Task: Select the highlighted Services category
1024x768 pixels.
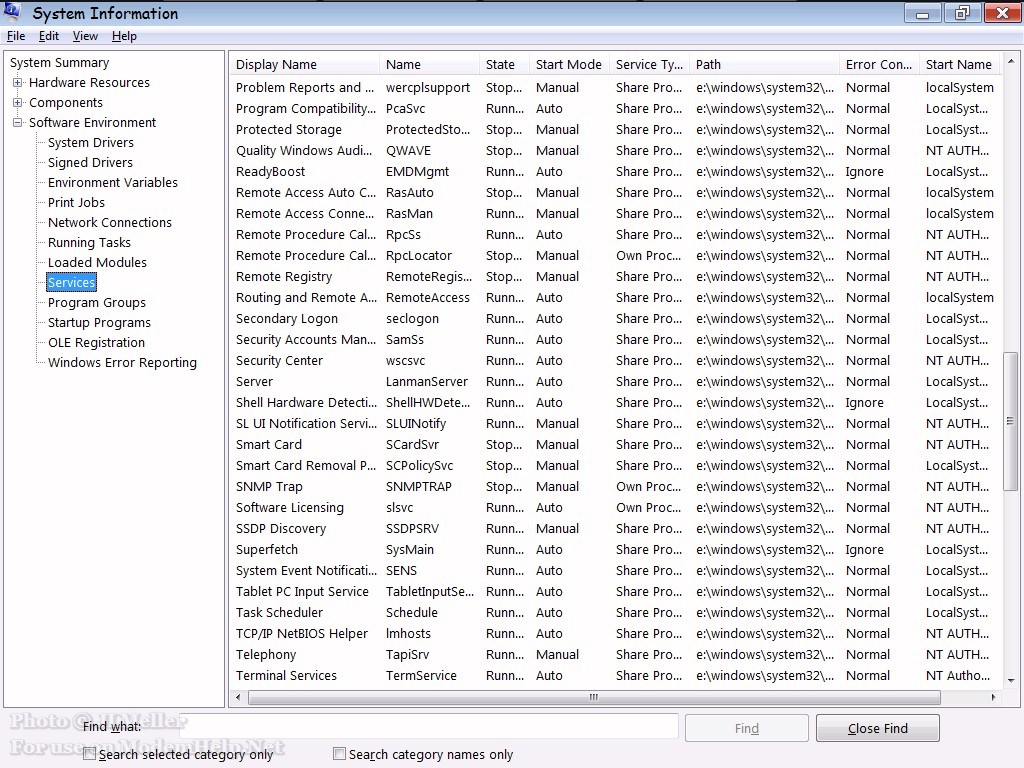Action: coord(72,283)
